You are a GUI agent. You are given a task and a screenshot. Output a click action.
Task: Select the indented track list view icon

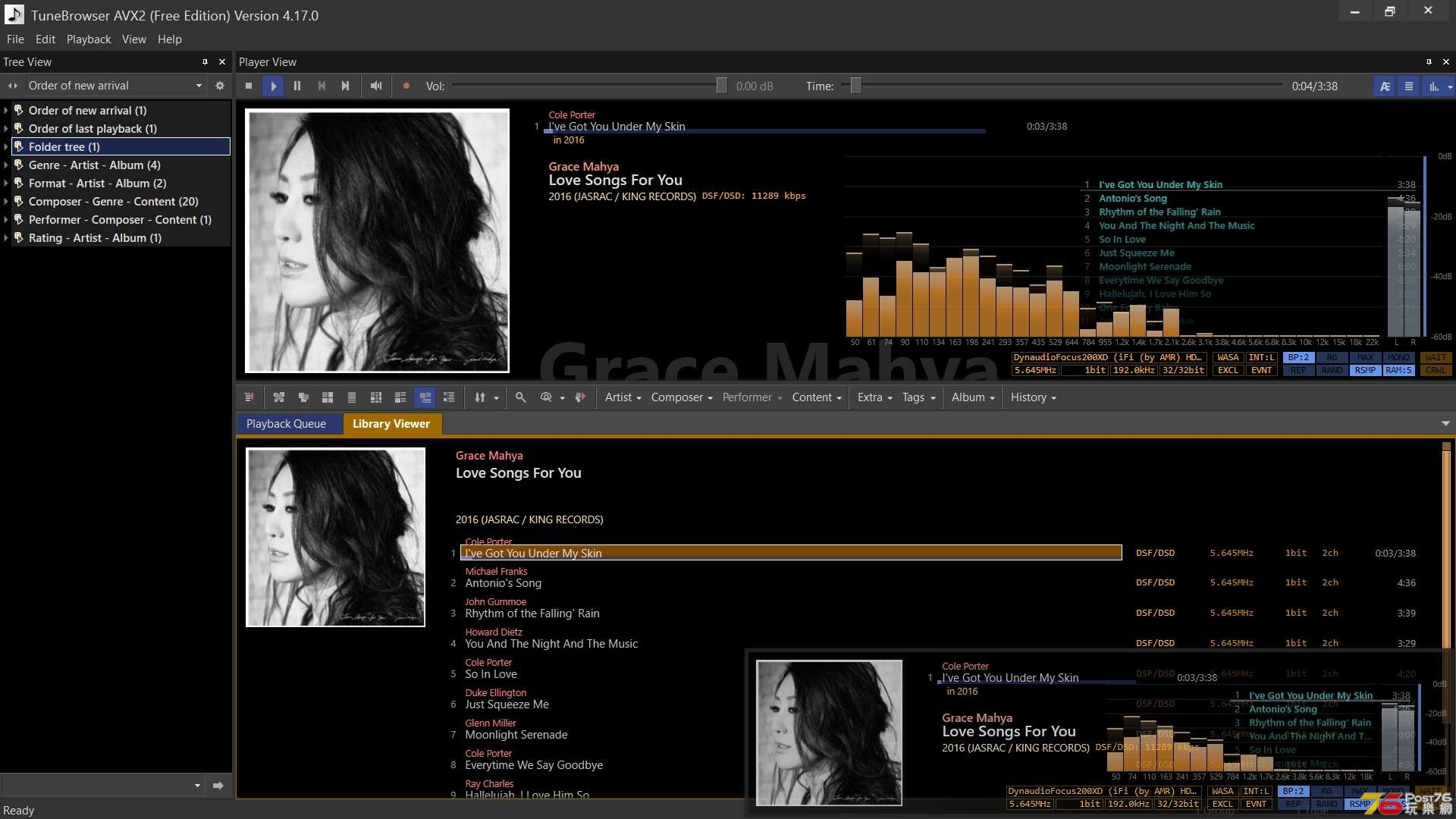[449, 397]
